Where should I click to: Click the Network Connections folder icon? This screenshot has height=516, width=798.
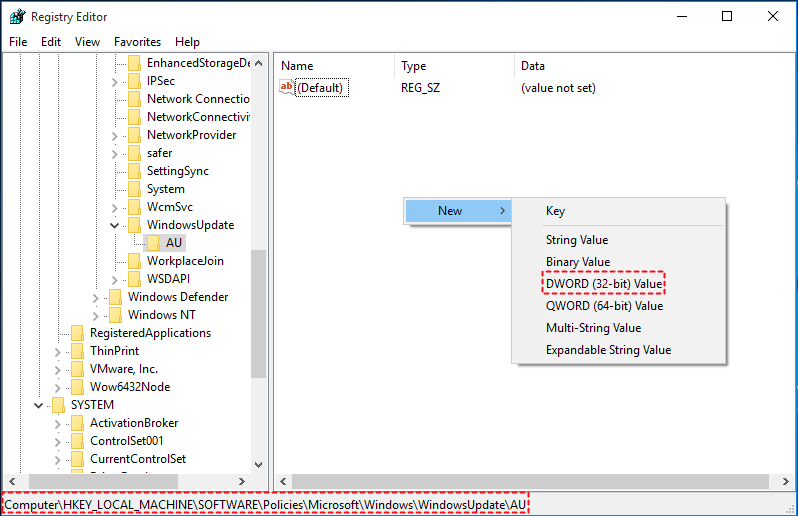tap(134, 99)
